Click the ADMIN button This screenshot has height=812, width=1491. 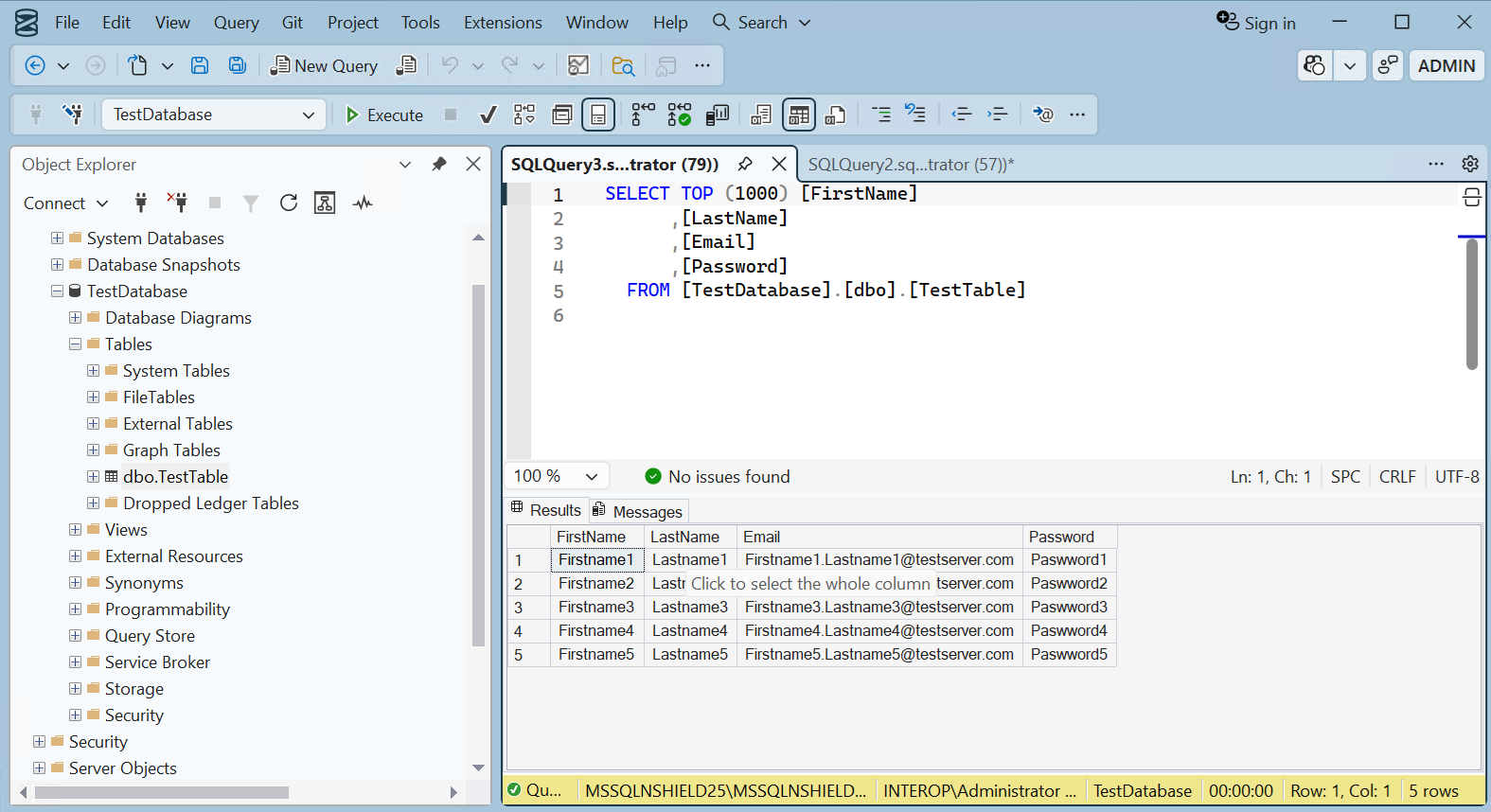coord(1447,65)
